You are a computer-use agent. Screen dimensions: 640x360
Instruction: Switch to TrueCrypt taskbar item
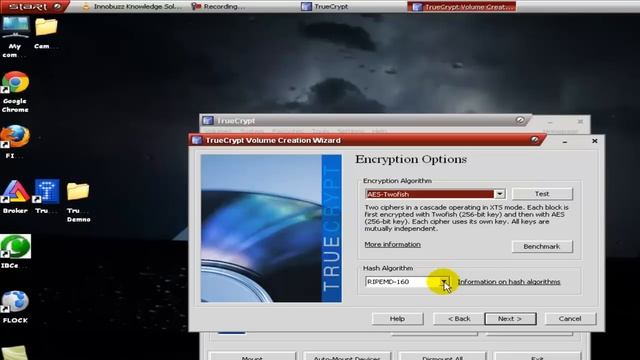coord(325,7)
